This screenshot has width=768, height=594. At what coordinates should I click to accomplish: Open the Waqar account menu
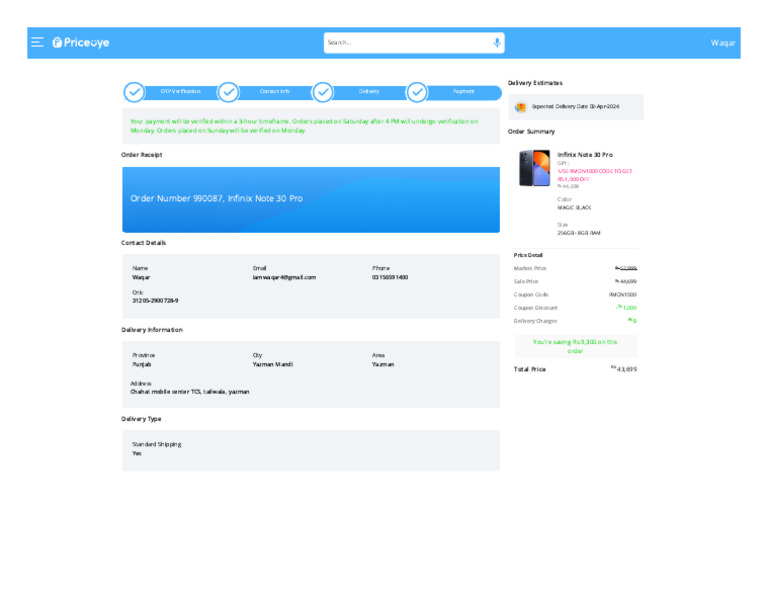pos(722,43)
